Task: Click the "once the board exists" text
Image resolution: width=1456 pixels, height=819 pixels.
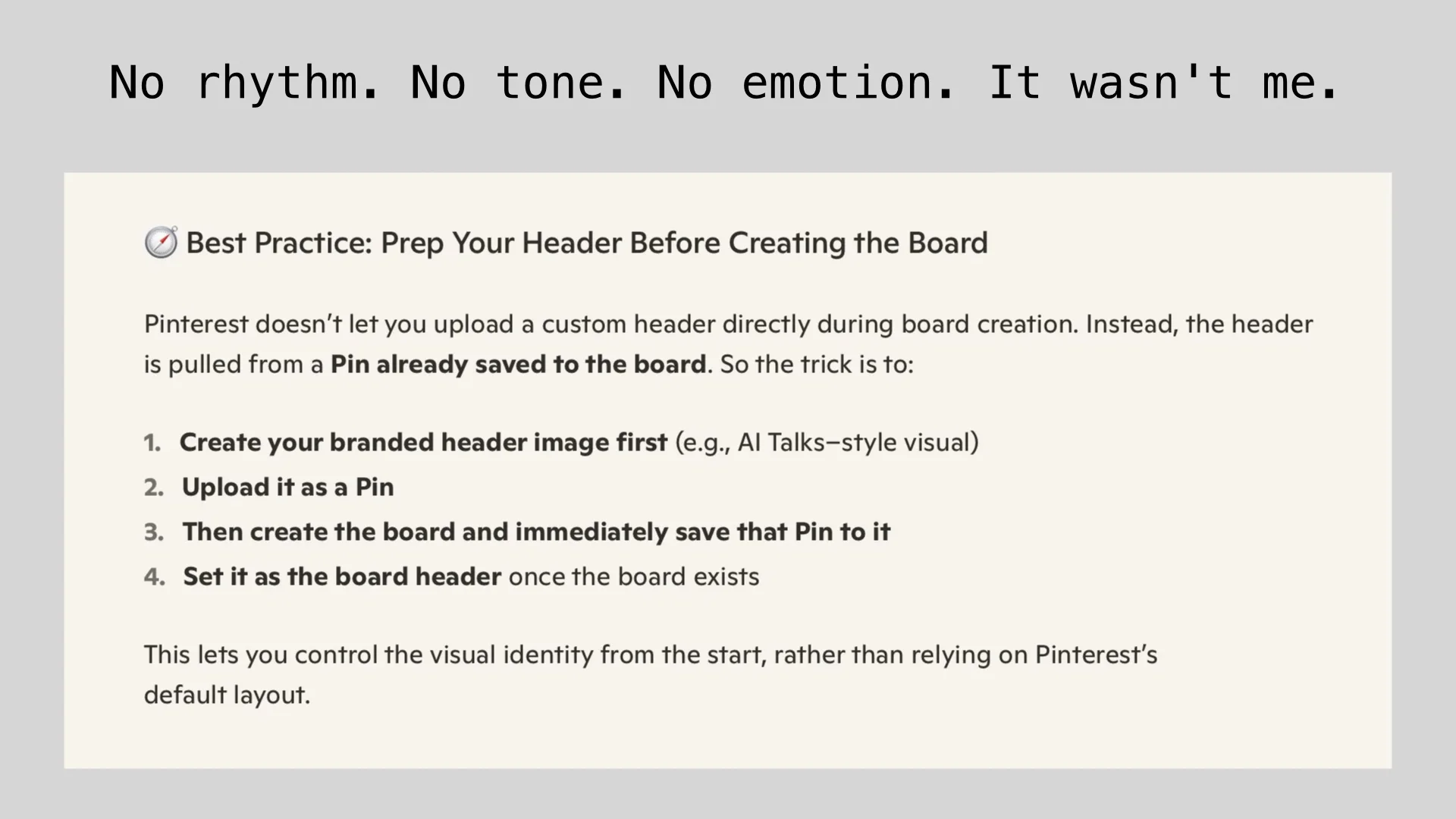Action: pyautogui.click(x=633, y=576)
